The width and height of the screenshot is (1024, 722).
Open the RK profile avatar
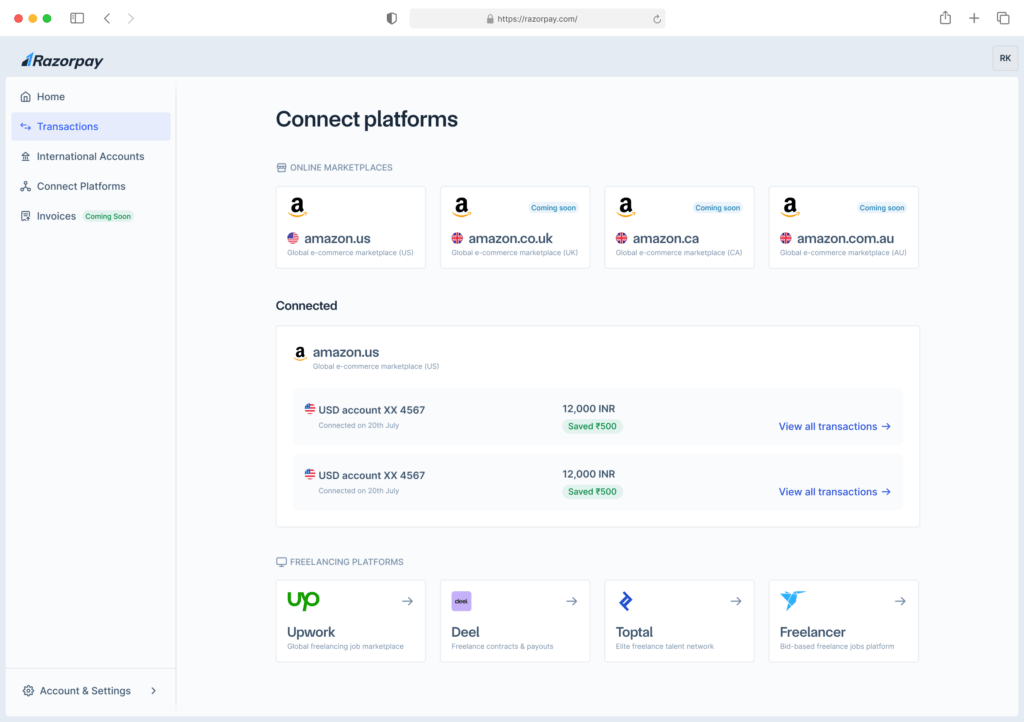click(x=1004, y=59)
